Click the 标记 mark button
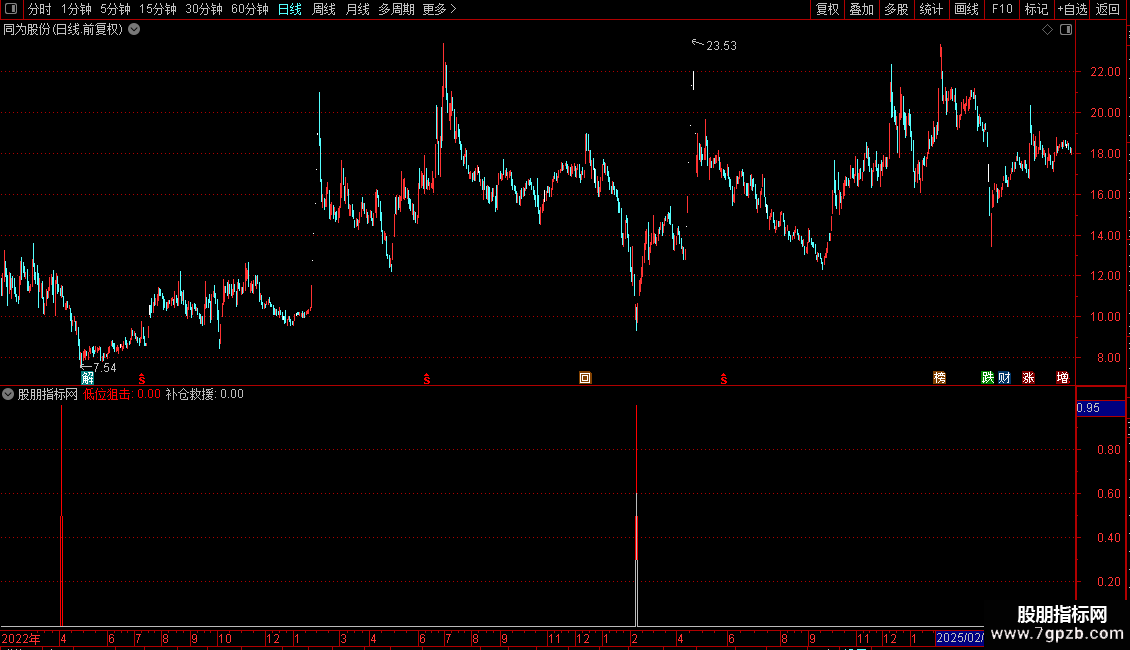Screen dimensions: 1130x650 [1036, 9]
